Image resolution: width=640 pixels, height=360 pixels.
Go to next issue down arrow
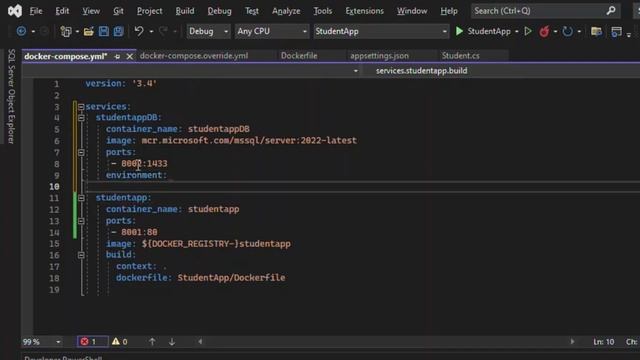coord(172,342)
